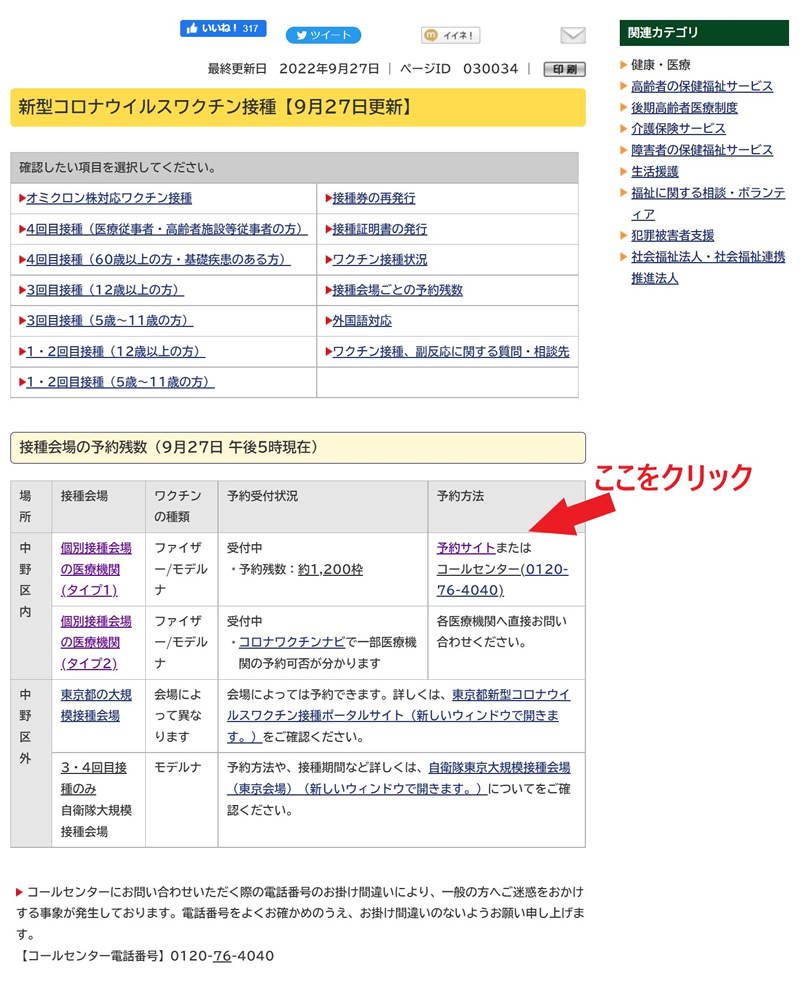Open 接種券の再発行 link
This screenshot has height=987, width=800.
373,198
